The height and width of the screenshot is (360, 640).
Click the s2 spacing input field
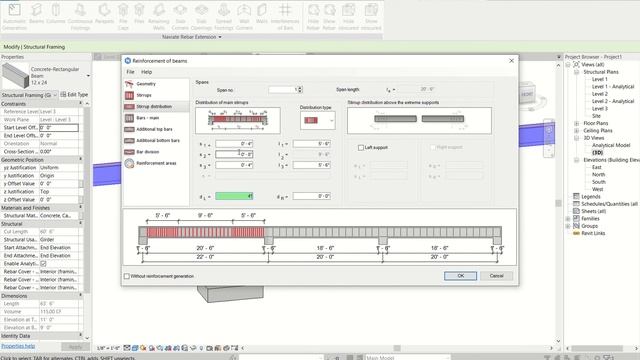coord(234,154)
